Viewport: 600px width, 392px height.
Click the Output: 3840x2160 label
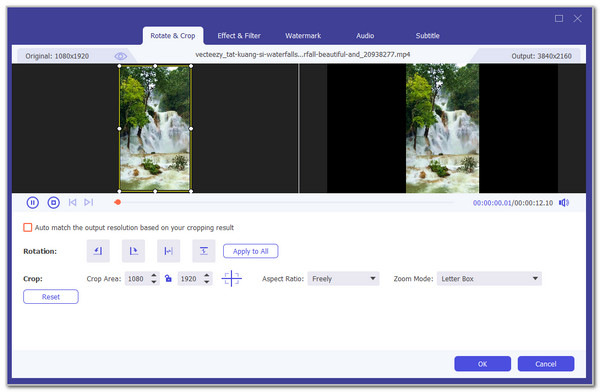541,56
